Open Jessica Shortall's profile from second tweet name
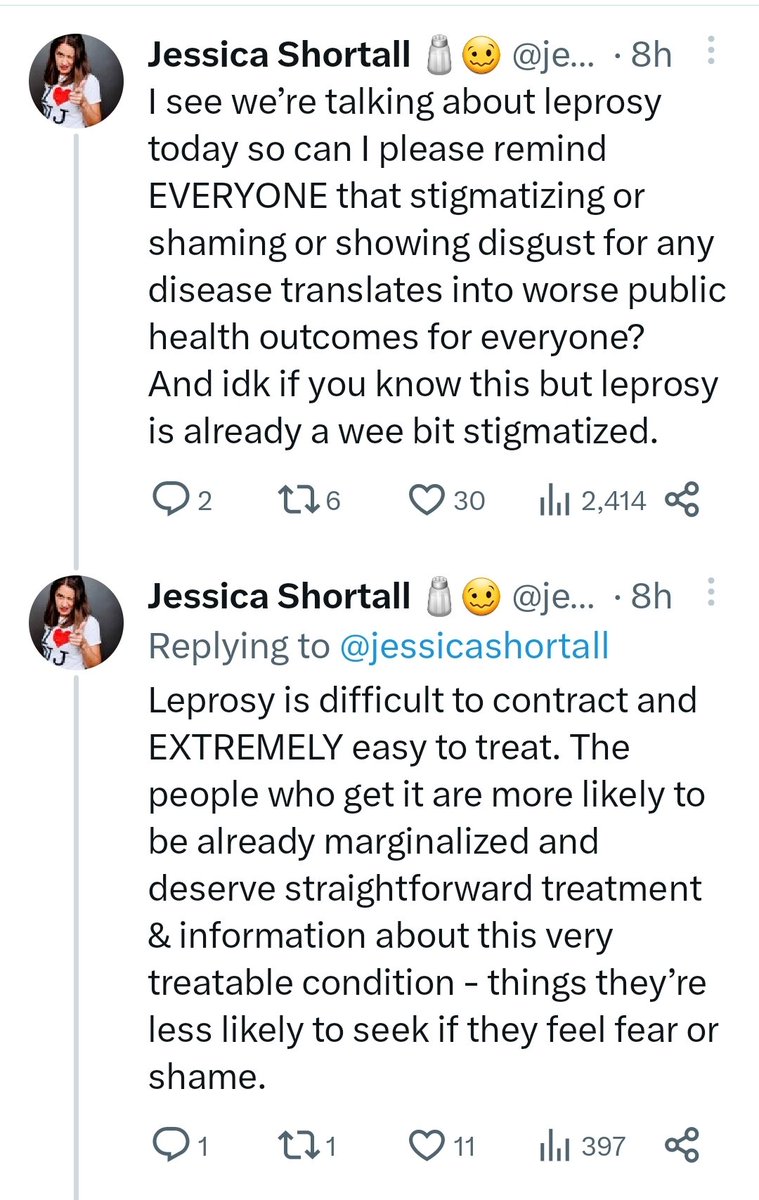759x1200 pixels. point(279,597)
